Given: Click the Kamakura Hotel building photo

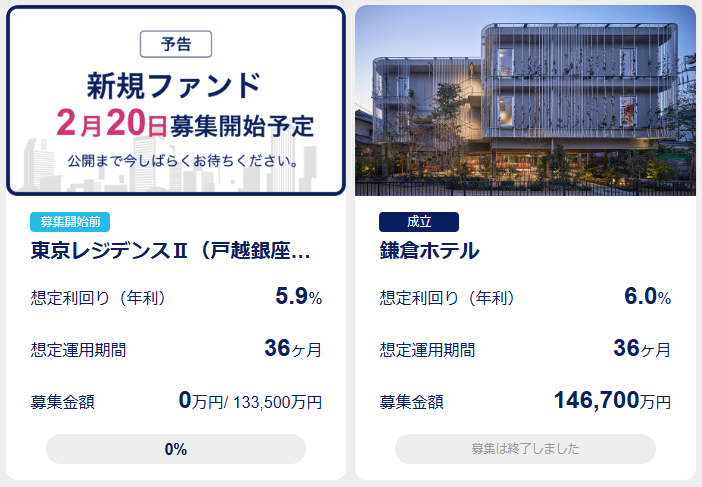Looking at the screenshot, I should (x=525, y=100).
